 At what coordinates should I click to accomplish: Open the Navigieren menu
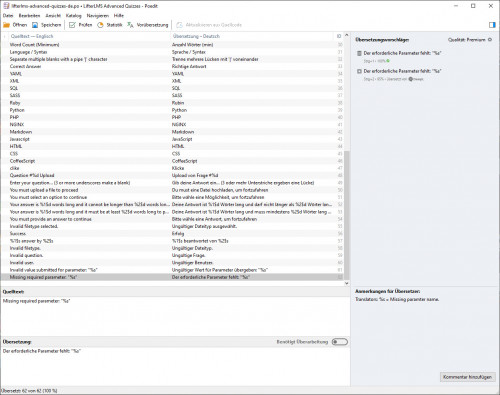(x=98, y=16)
